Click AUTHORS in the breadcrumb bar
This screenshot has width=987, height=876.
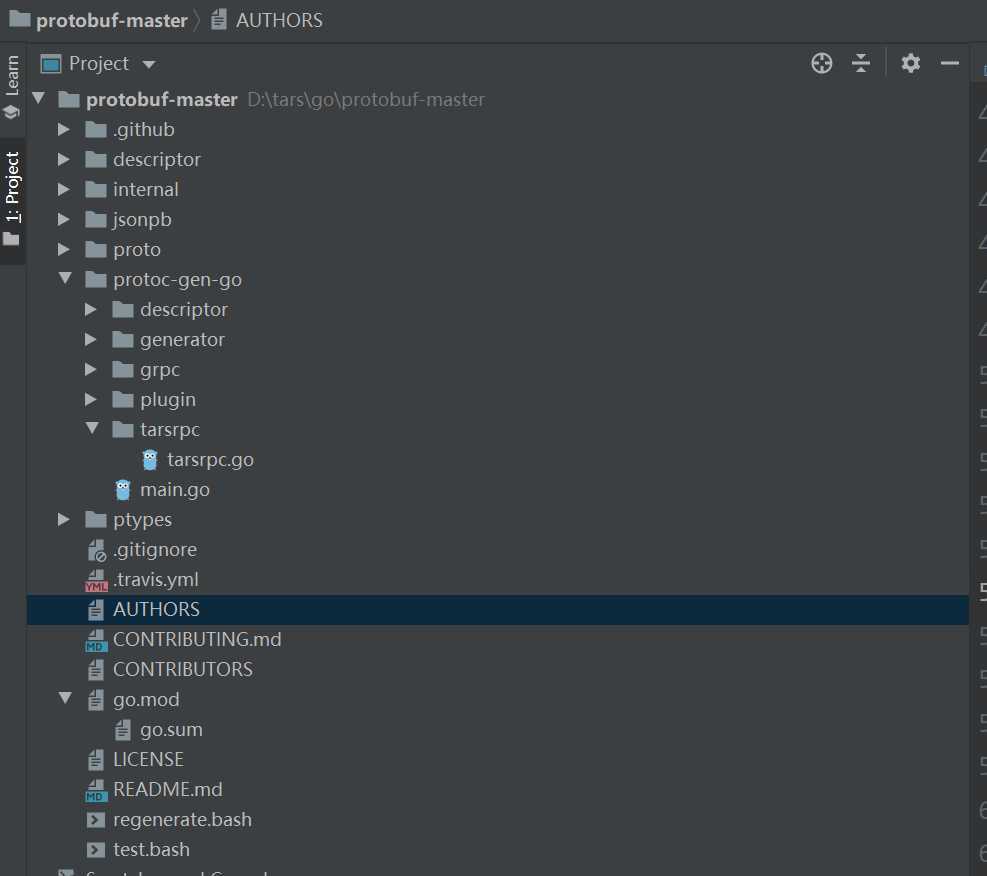point(279,20)
